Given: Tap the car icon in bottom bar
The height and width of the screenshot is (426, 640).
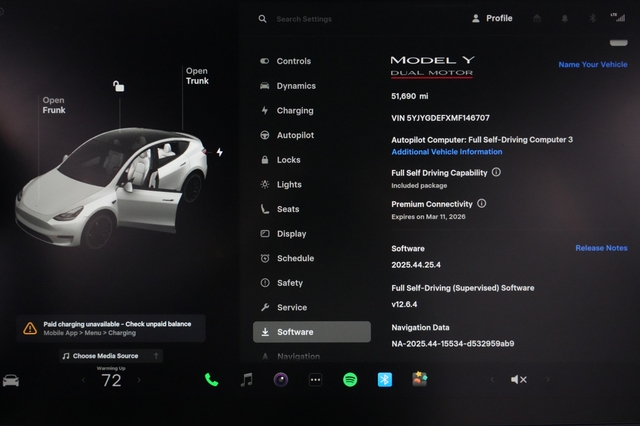Looking at the screenshot, I should pyautogui.click(x=11, y=381).
